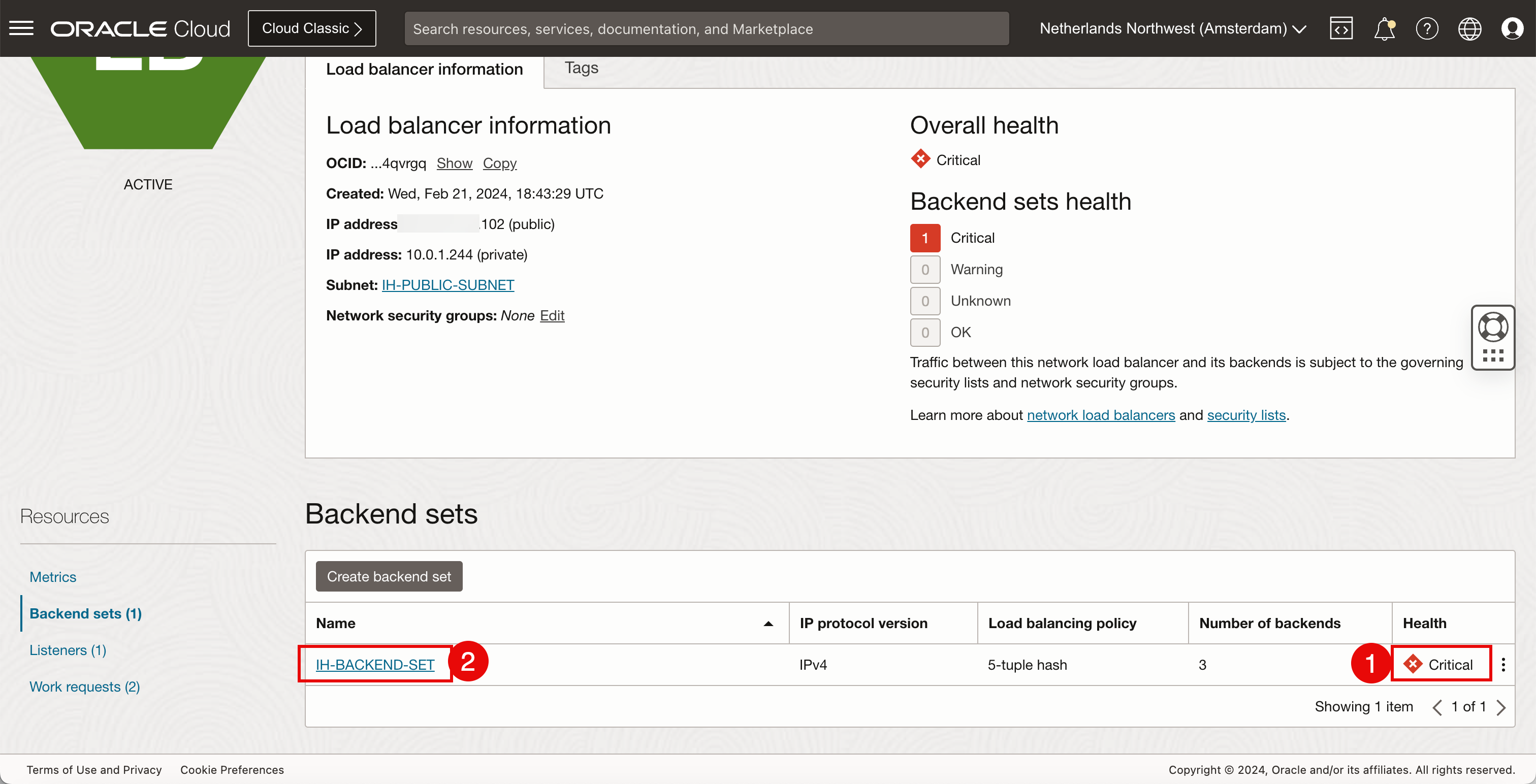Image resolution: width=1536 pixels, height=784 pixels.
Task: Focus the search resources input field
Action: pyautogui.click(x=707, y=28)
